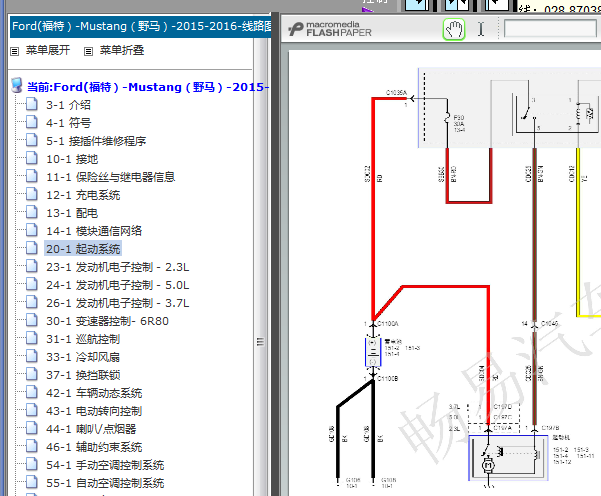Screen dimensions: 601x496
Task: Click the 菜单折叠 collapse-menu button
Action: (x=122, y=50)
